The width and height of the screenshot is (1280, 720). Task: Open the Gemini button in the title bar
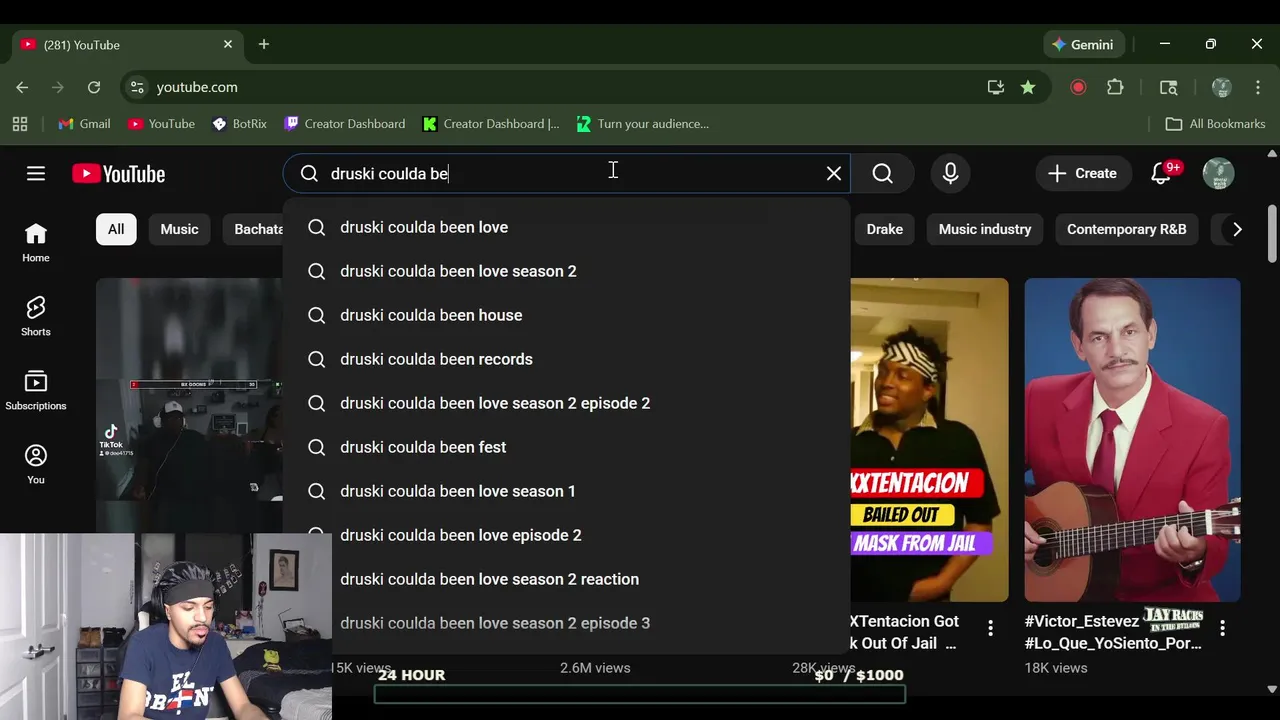(1084, 44)
